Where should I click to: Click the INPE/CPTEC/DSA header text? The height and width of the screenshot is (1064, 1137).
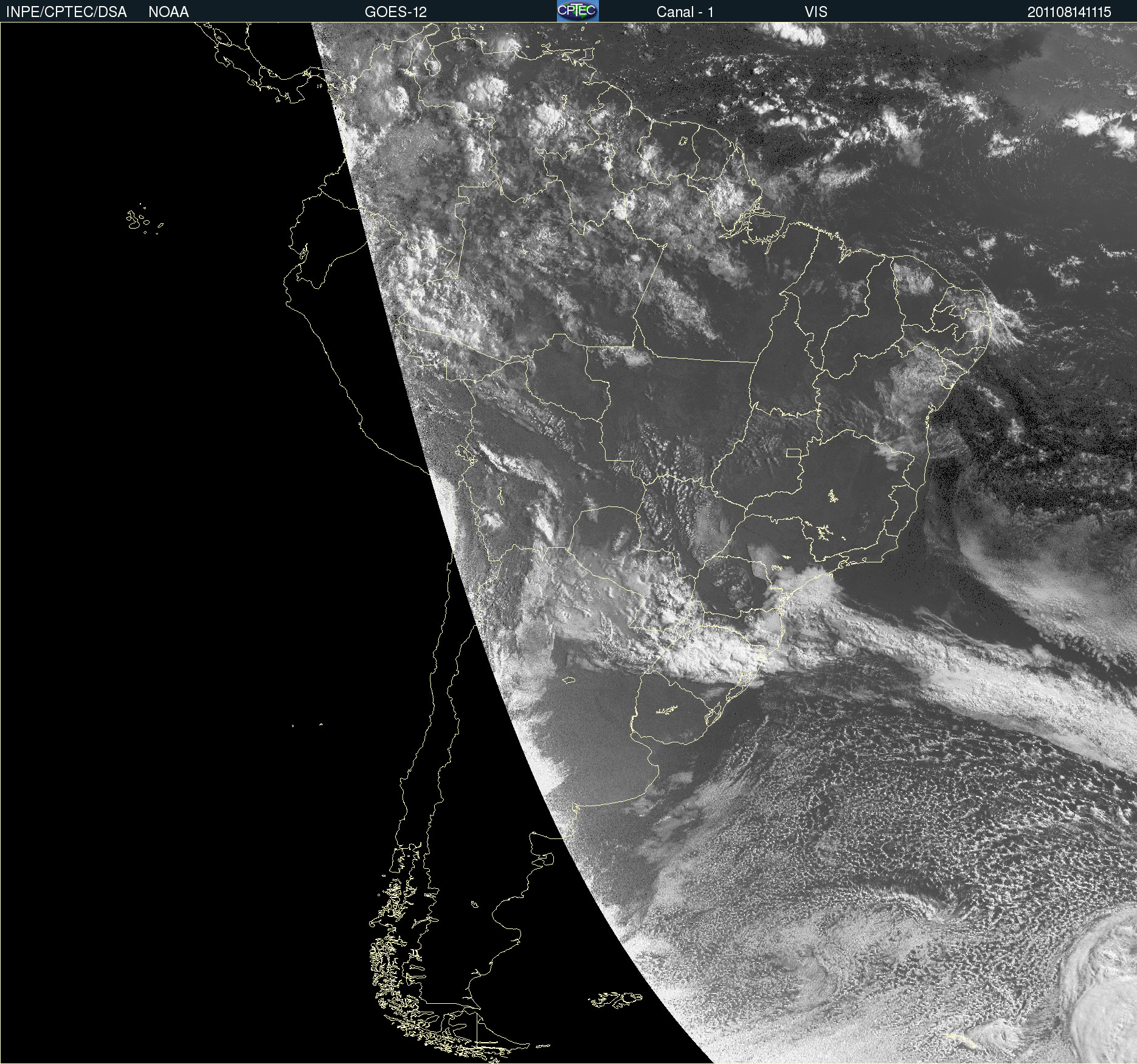(66, 12)
